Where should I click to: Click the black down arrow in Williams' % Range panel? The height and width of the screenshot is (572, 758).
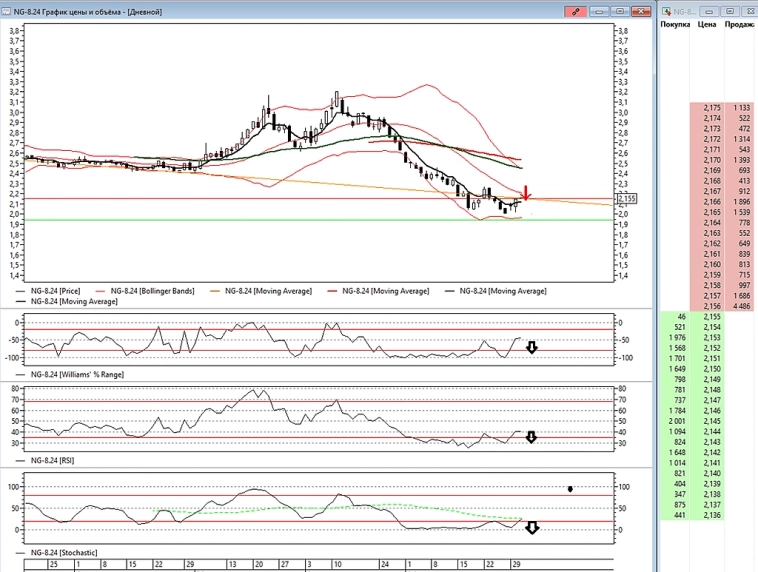(x=532, y=347)
